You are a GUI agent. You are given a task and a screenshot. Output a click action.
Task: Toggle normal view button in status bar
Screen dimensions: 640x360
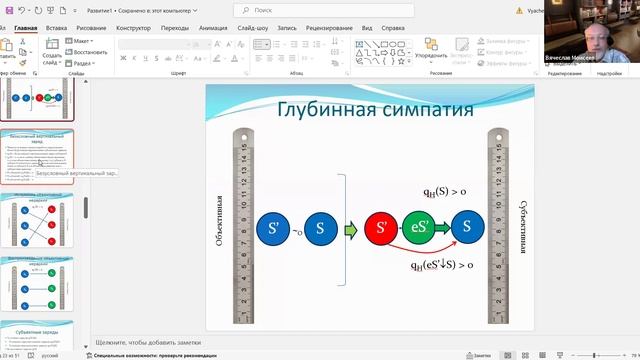(508, 356)
